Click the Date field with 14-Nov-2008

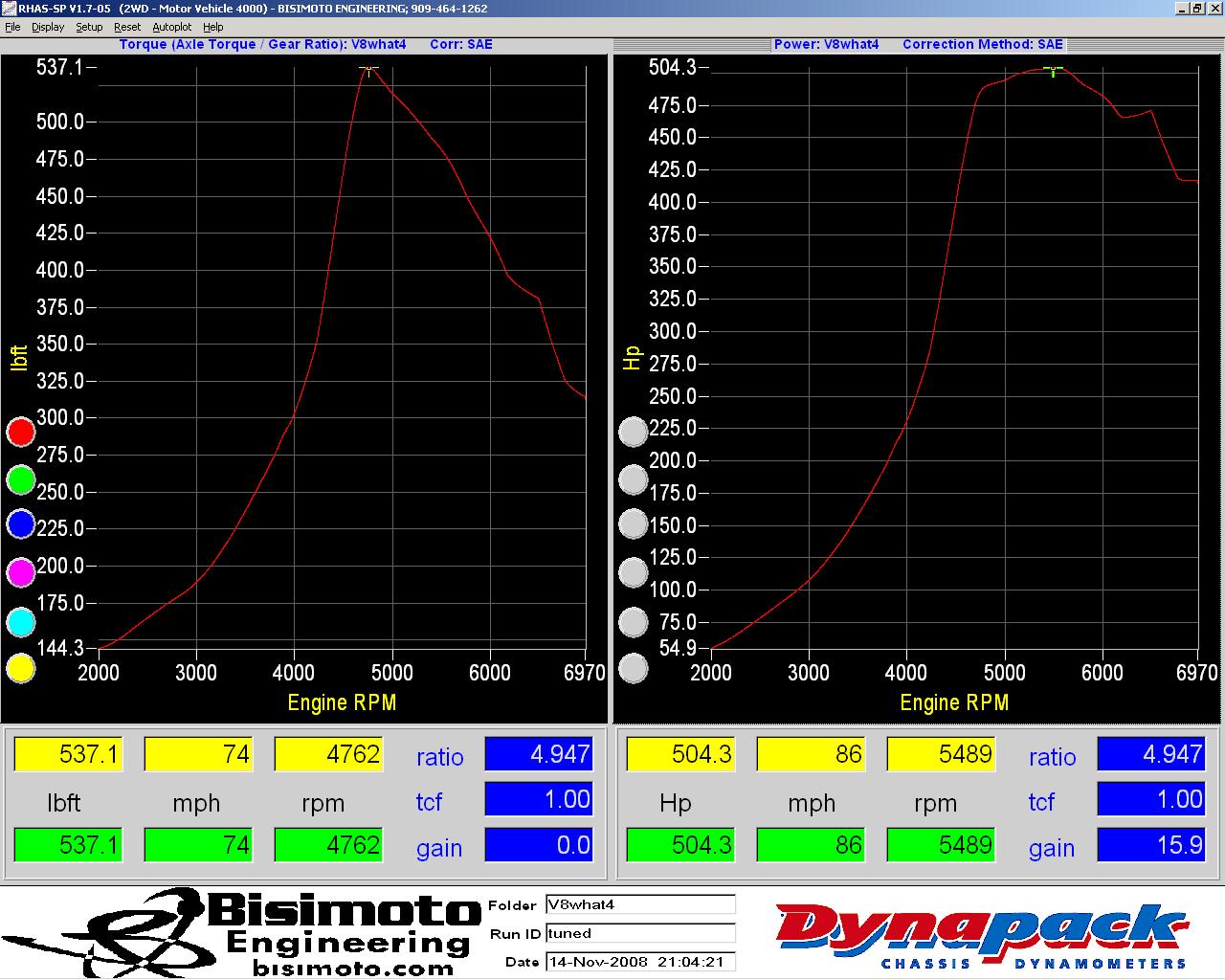pos(639,962)
